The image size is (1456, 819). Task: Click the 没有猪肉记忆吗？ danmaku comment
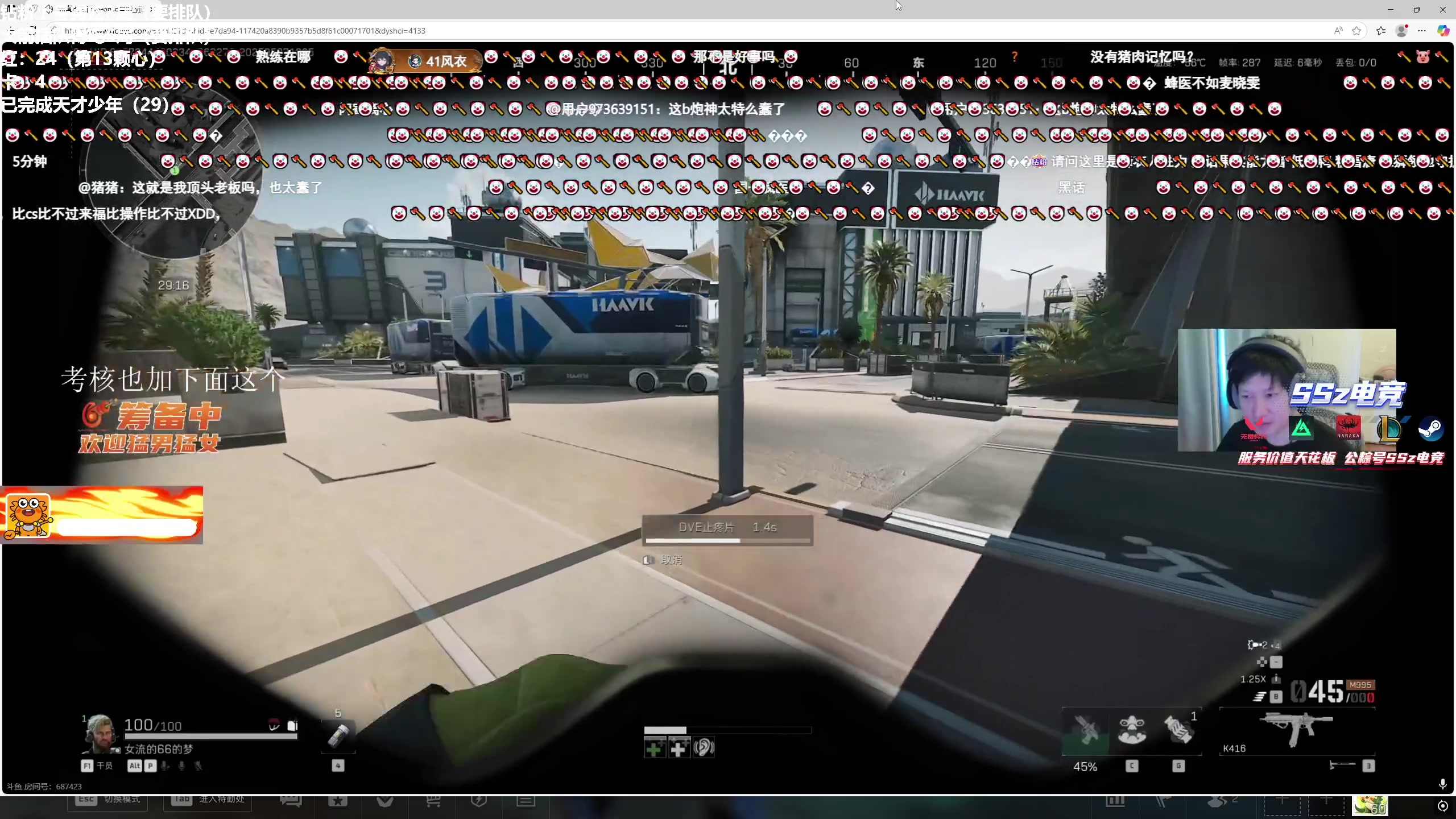click(x=1141, y=57)
